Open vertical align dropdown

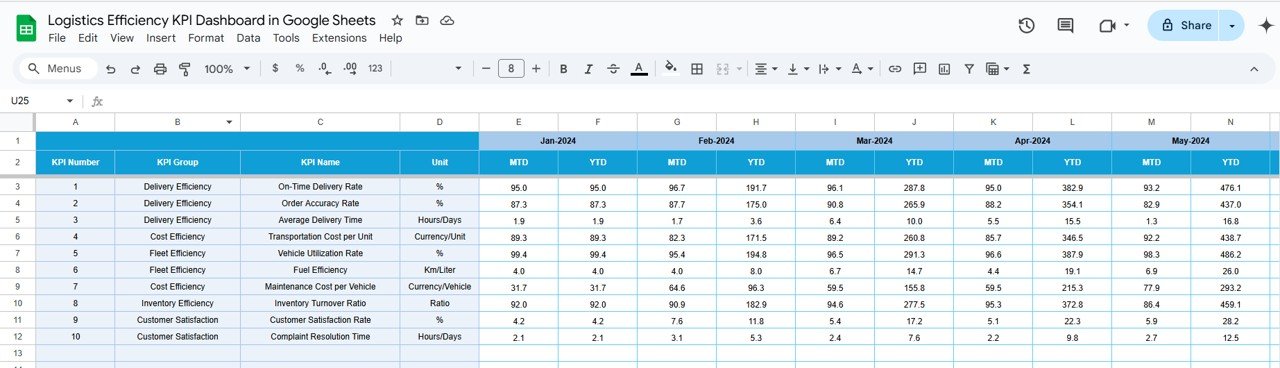[x=798, y=69]
